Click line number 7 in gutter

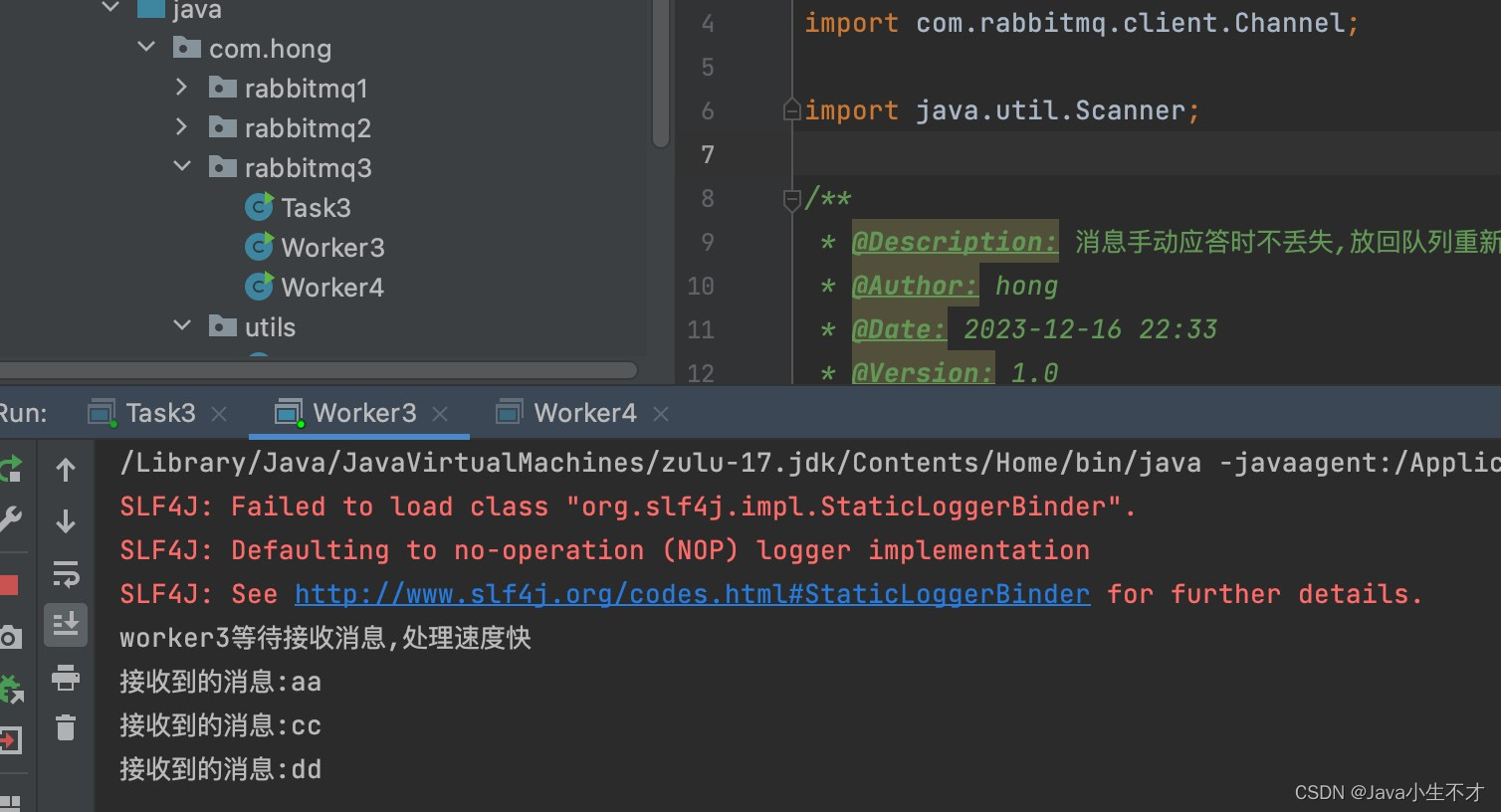[707, 154]
